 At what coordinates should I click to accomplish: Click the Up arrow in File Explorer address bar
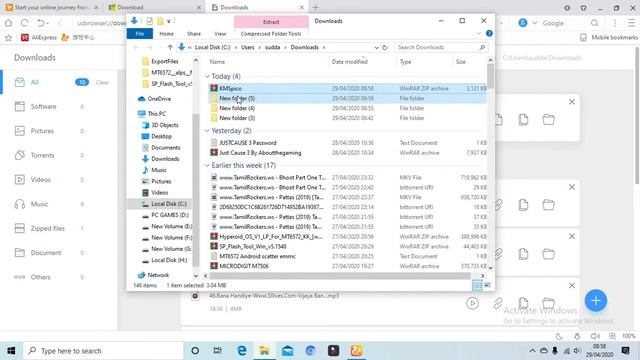point(170,47)
